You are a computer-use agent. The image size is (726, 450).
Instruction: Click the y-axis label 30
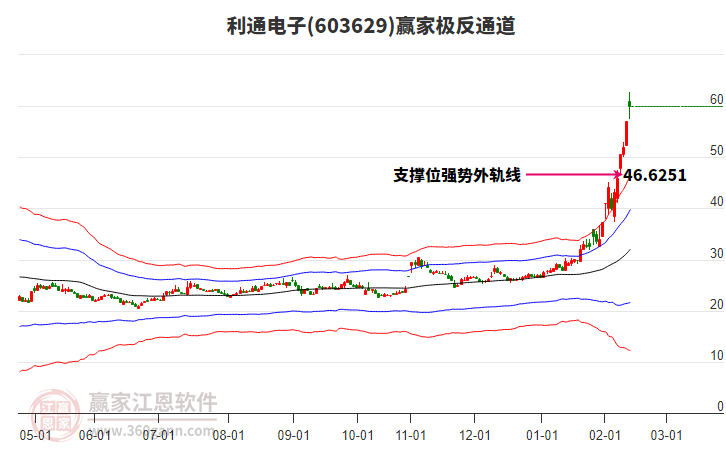(716, 253)
